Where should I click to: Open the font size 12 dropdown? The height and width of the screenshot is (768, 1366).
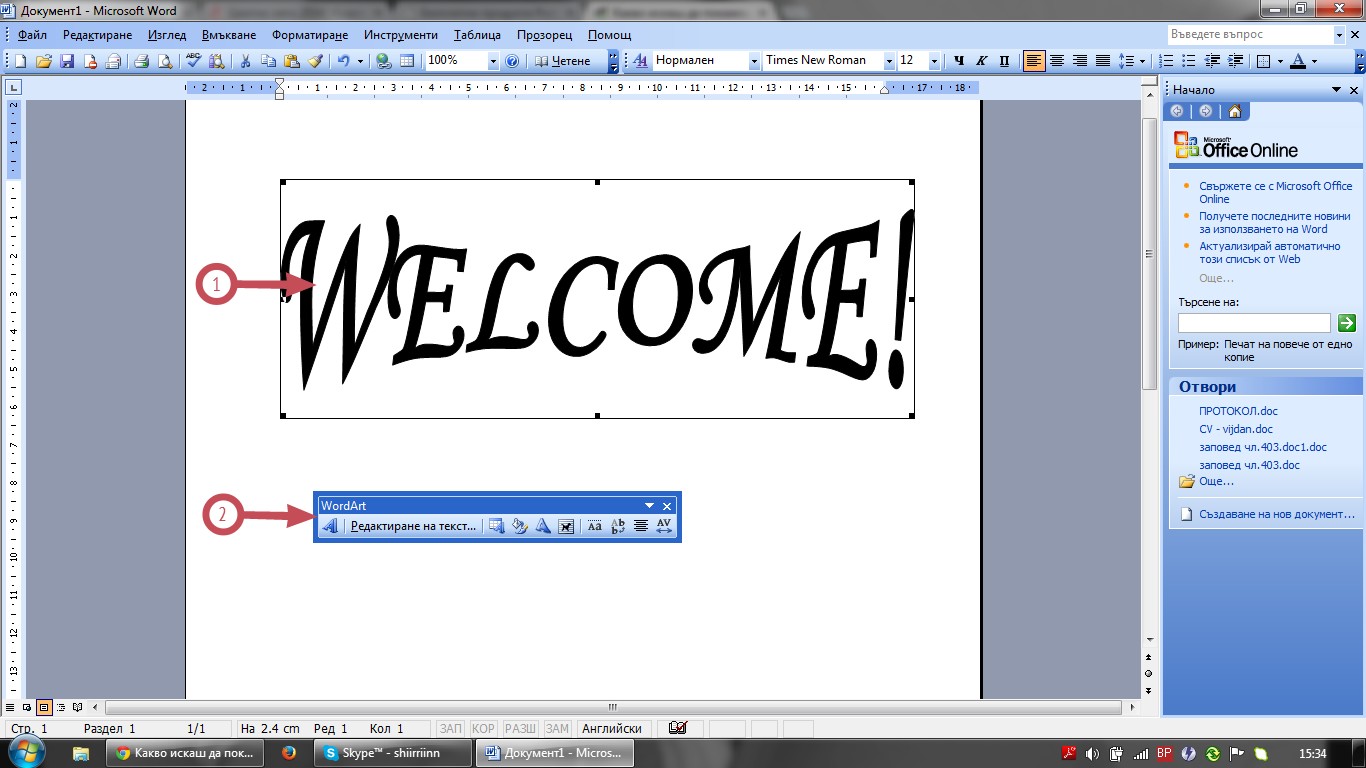coord(934,61)
